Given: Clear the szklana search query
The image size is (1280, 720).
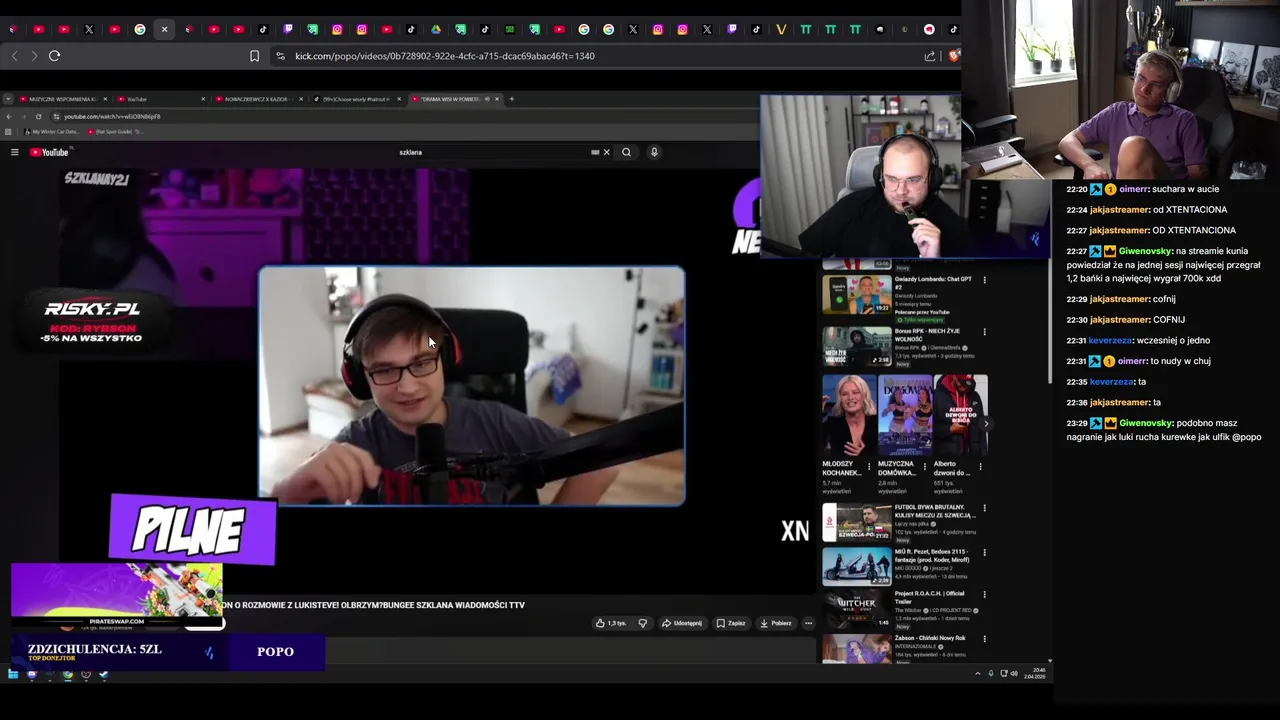Looking at the screenshot, I should 606,152.
